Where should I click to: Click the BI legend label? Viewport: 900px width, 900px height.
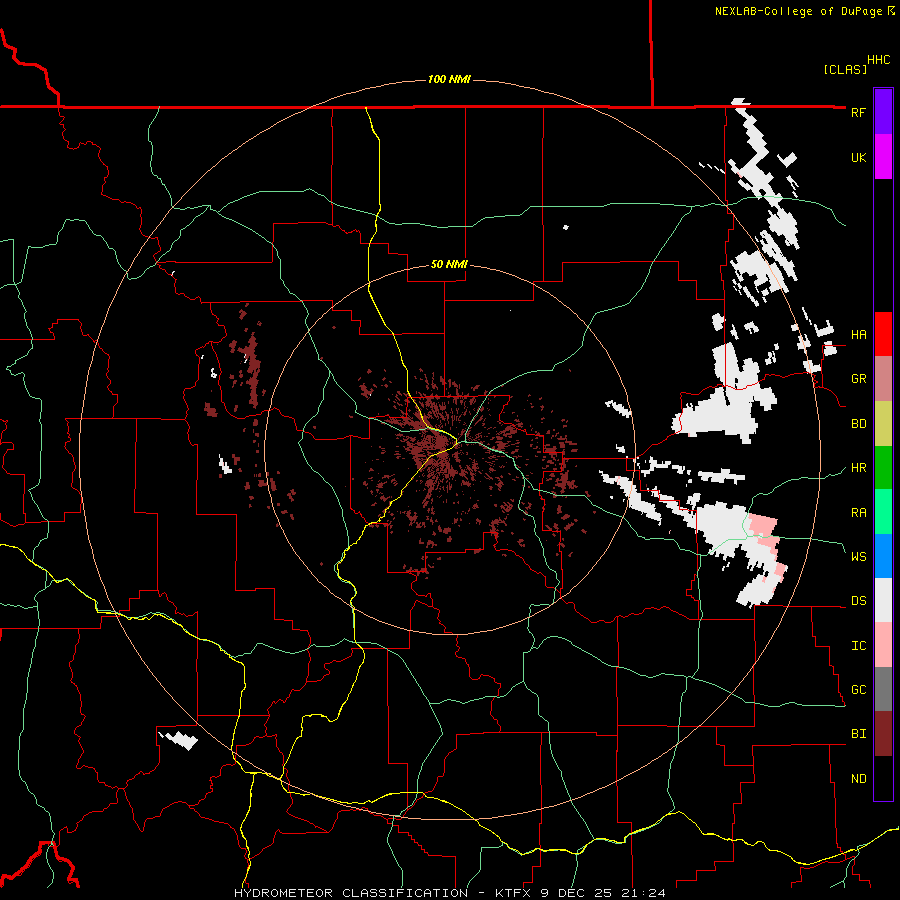[858, 734]
